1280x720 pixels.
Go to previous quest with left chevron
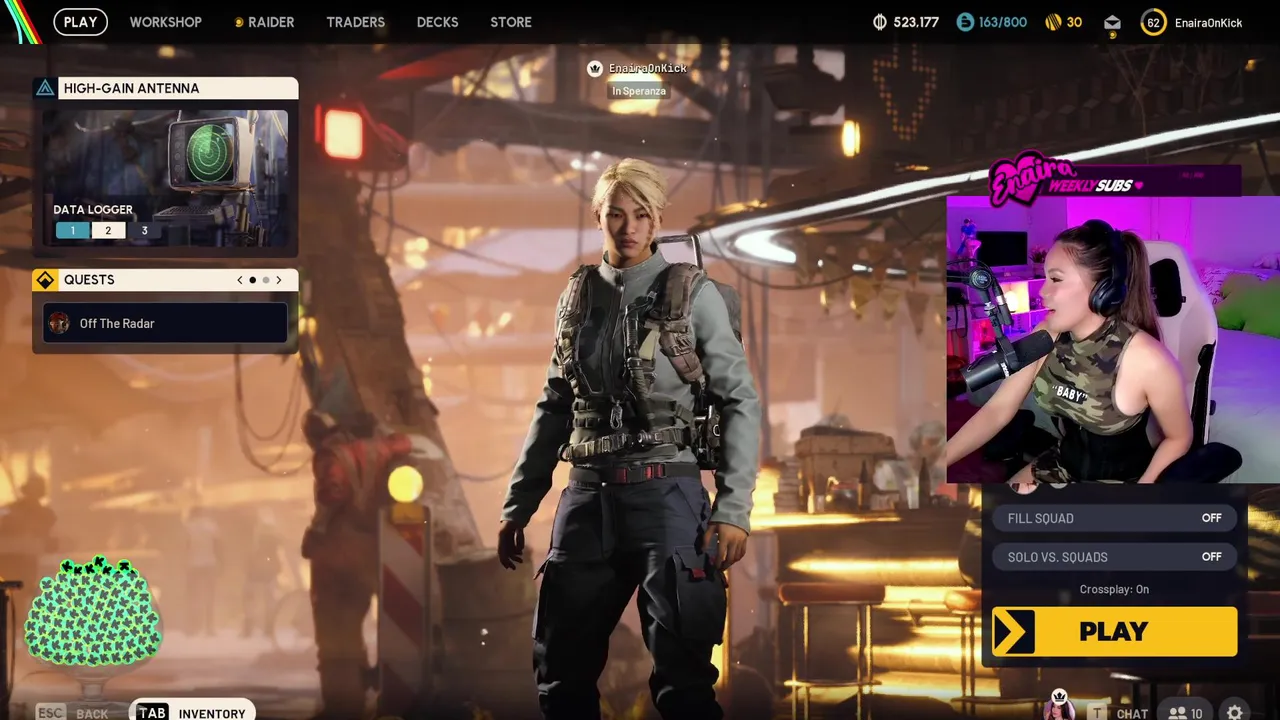pyautogui.click(x=240, y=280)
